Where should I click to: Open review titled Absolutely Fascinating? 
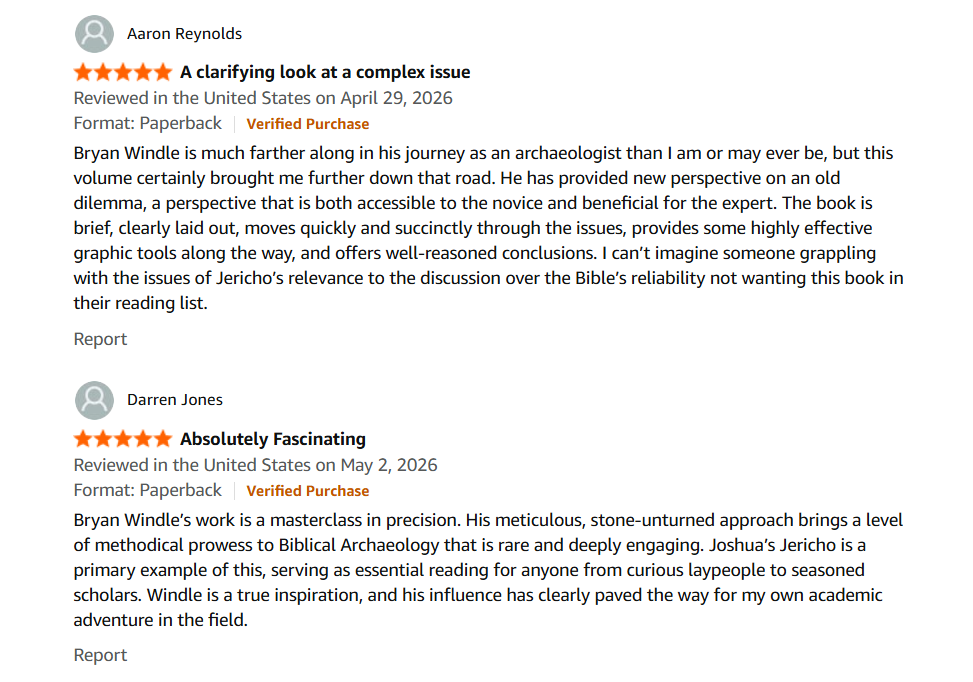click(x=273, y=439)
